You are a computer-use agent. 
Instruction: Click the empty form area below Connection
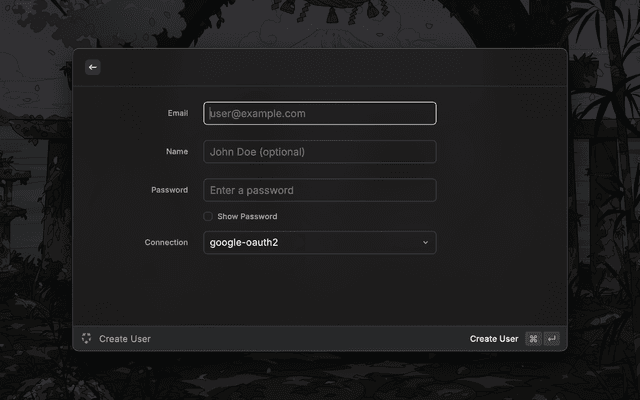[x=320, y=290]
